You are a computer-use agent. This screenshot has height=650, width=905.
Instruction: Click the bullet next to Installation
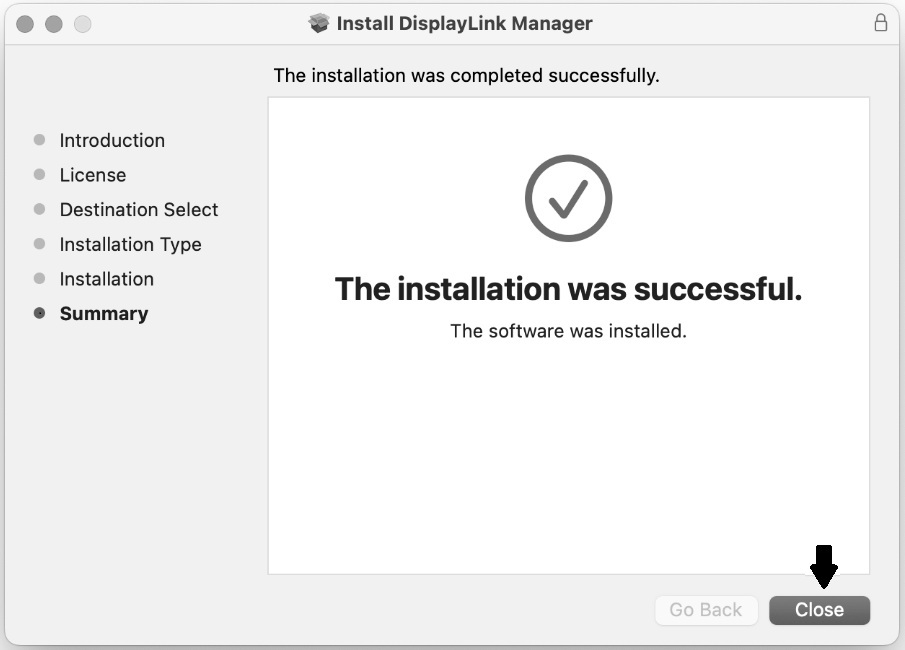click(39, 278)
